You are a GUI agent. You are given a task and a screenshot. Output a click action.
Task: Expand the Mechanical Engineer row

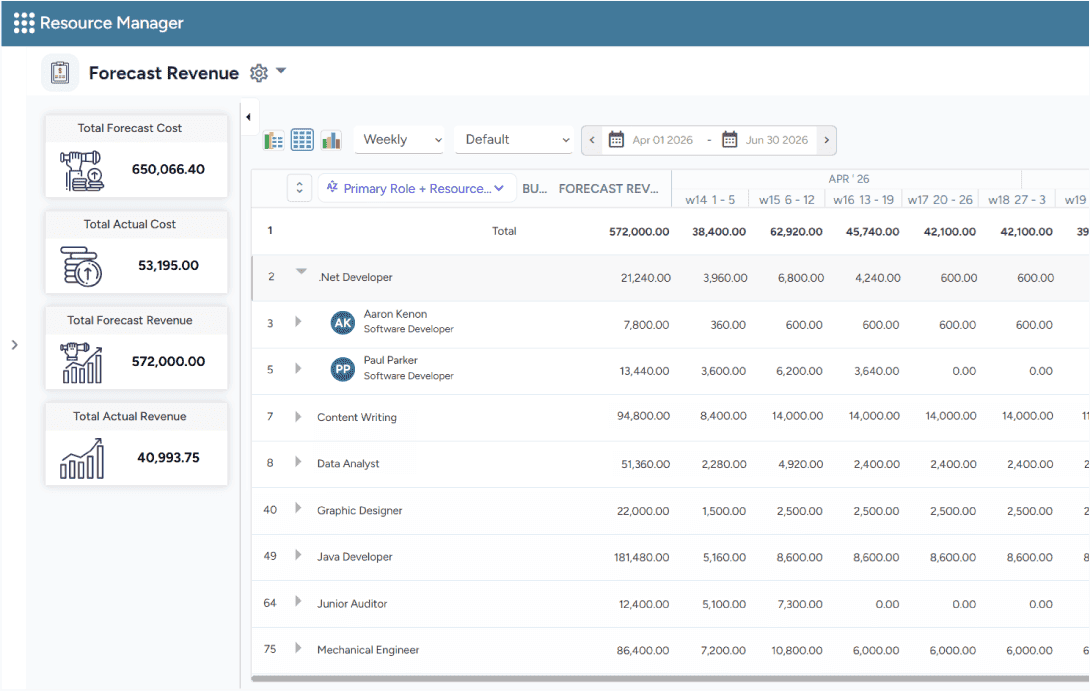point(298,648)
